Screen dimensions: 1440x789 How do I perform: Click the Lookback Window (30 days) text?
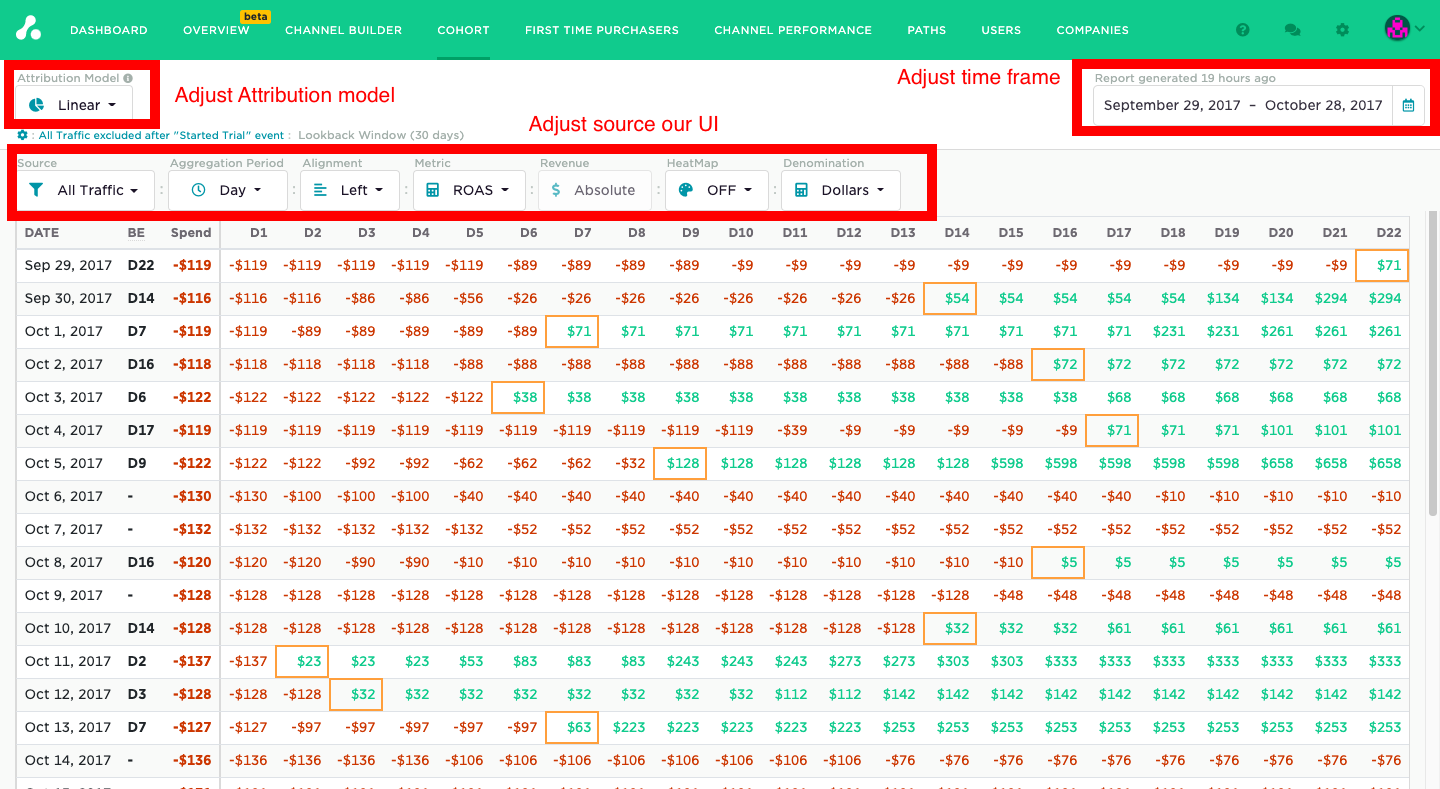381,135
